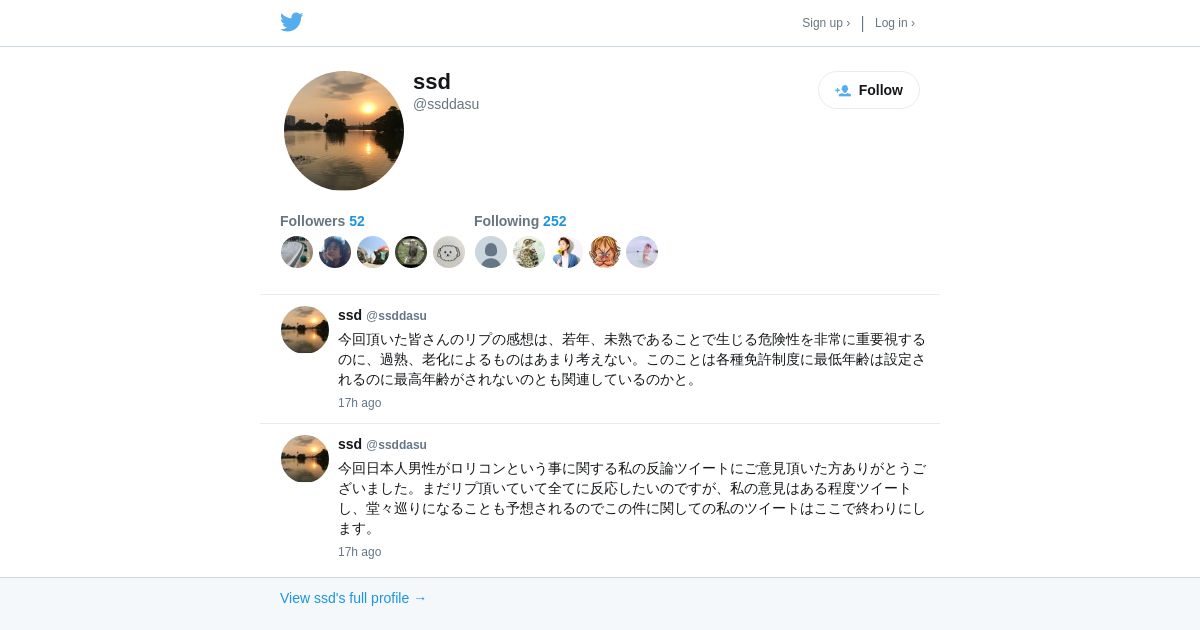Viewport: 1200px width, 630px height.
Task: Select the orange-haired following avatar
Action: pos(605,252)
